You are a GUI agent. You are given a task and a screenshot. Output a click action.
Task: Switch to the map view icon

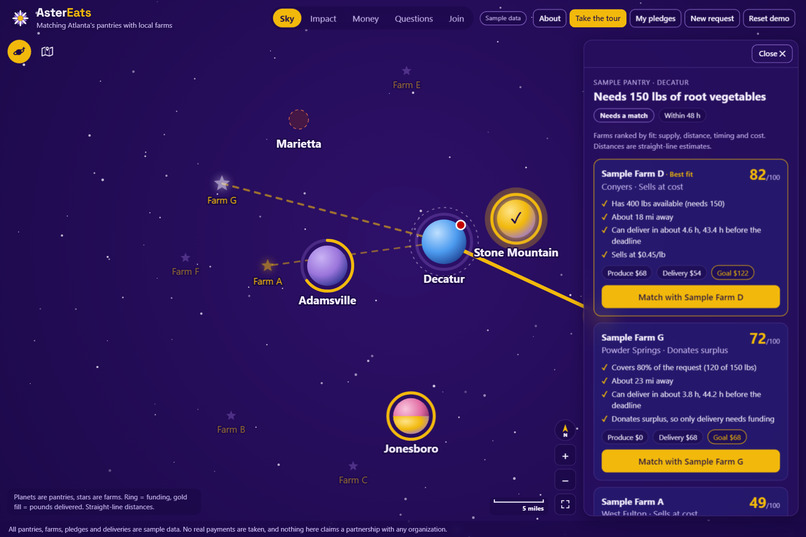coord(47,51)
